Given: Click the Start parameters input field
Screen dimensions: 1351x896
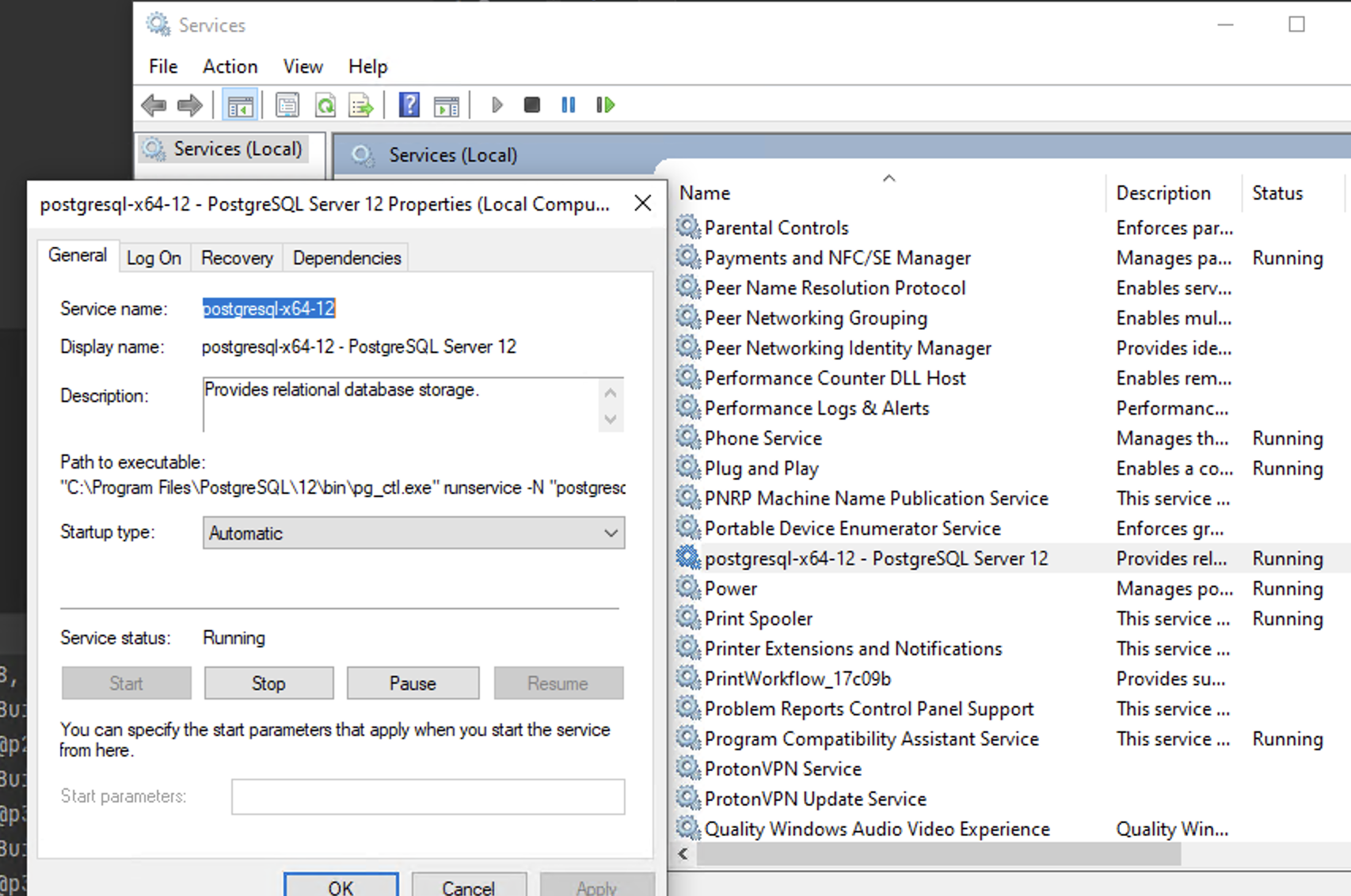Looking at the screenshot, I should tap(428, 796).
